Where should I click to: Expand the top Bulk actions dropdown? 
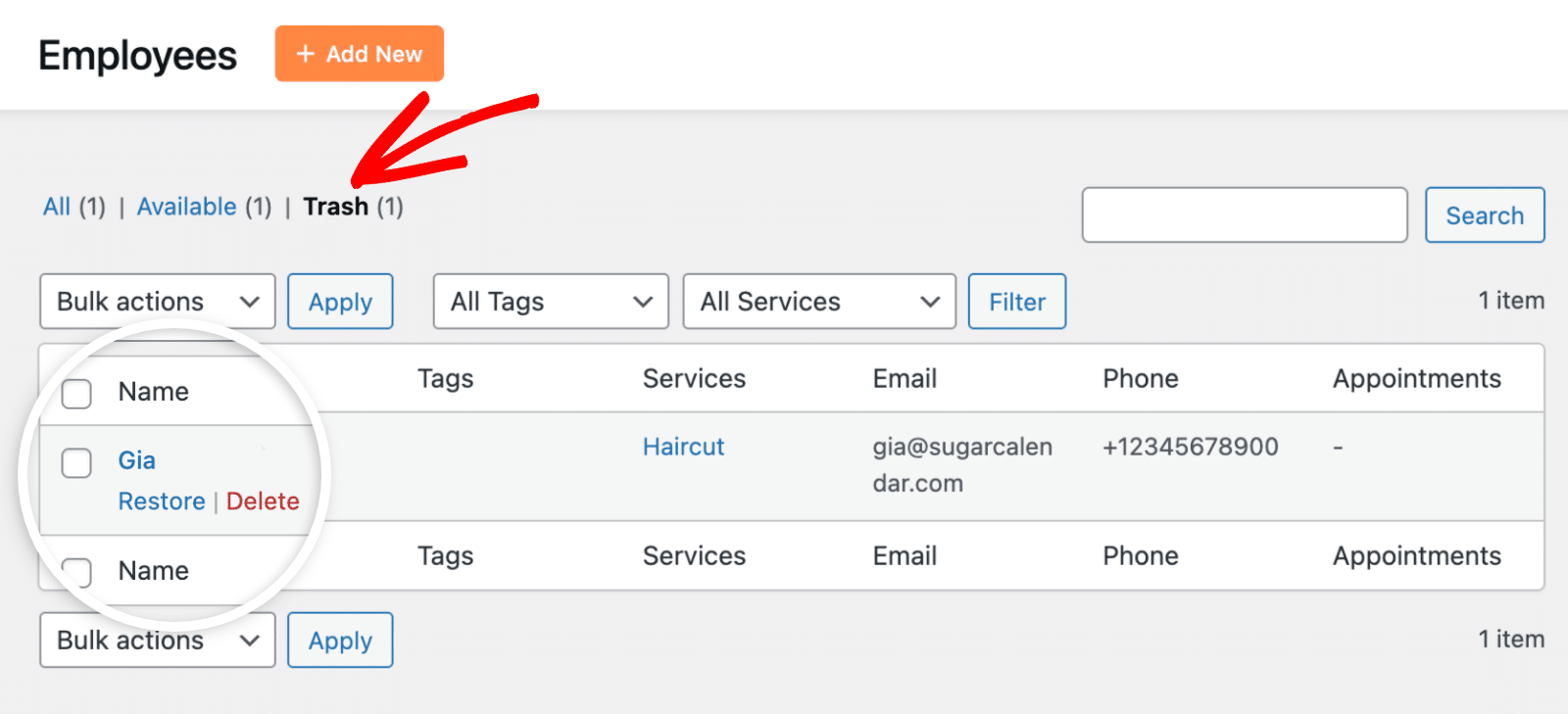point(157,302)
